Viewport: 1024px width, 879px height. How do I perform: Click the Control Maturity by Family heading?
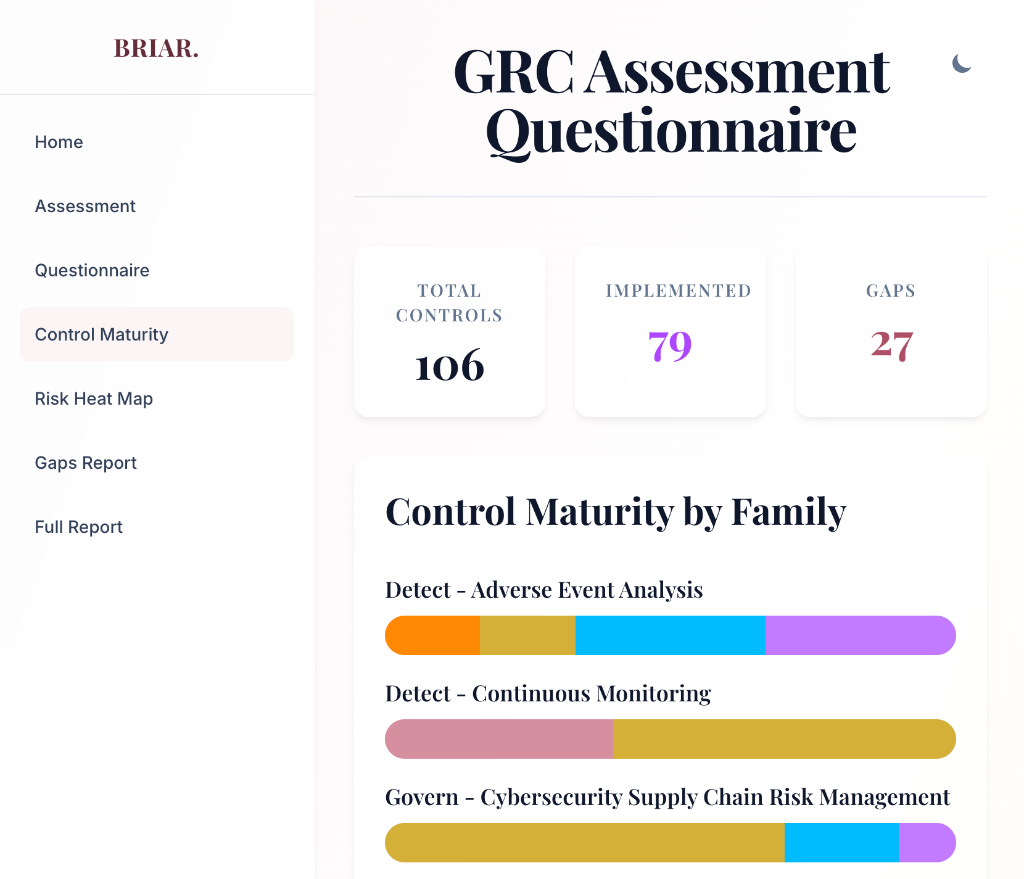click(x=616, y=511)
